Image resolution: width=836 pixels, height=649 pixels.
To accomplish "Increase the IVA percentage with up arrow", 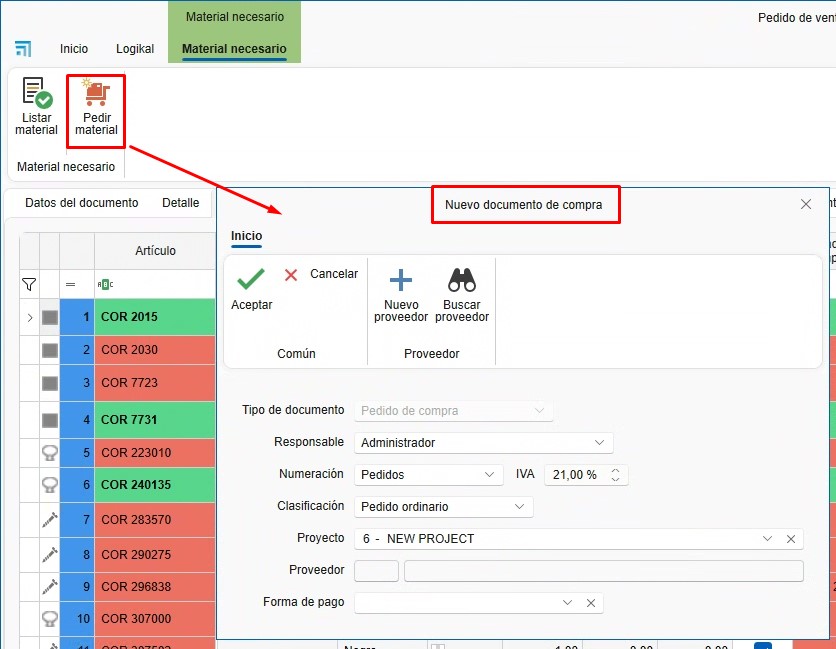I will pyautogui.click(x=615, y=470).
